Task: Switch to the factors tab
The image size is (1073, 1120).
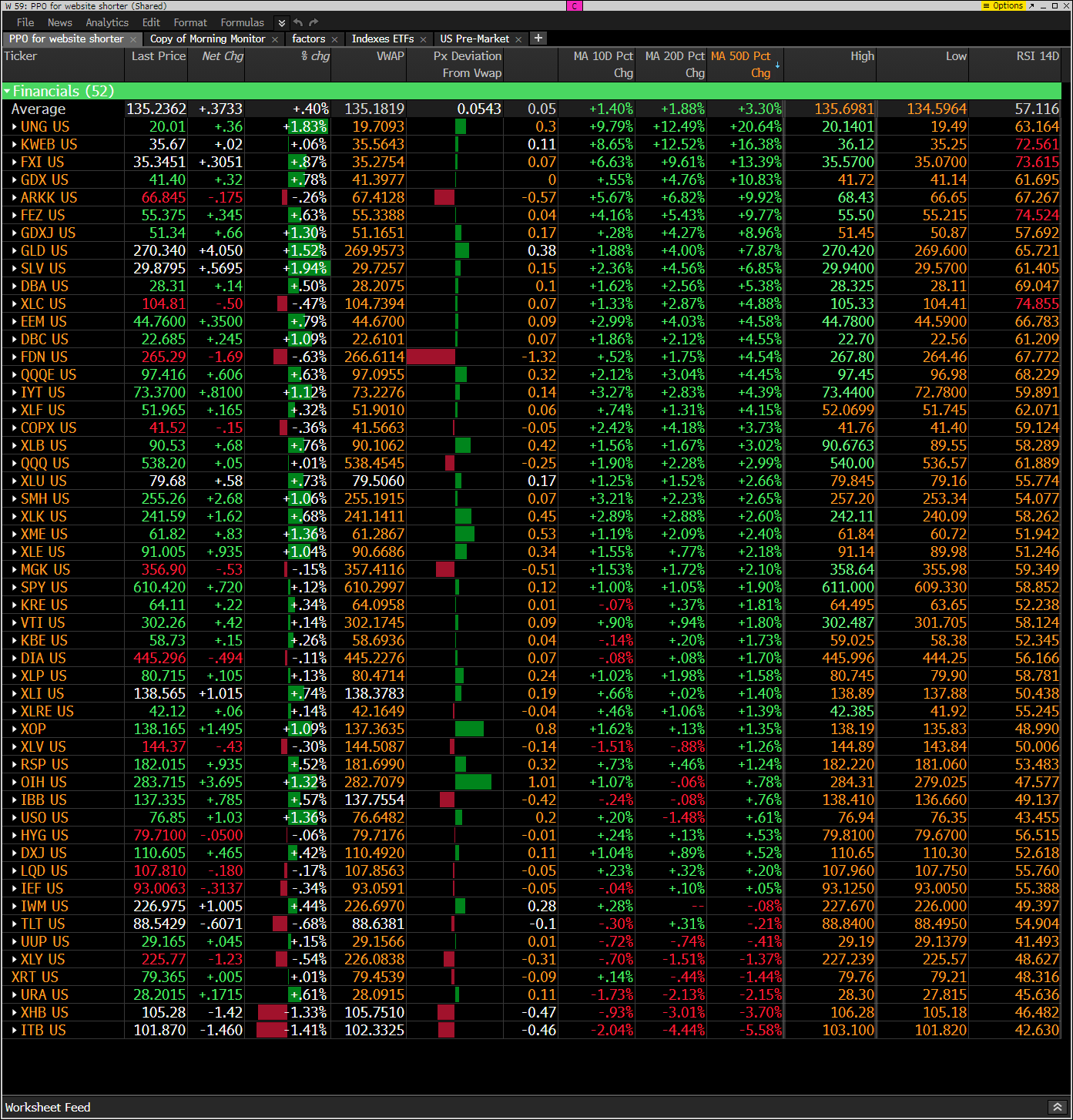Action: click(309, 39)
